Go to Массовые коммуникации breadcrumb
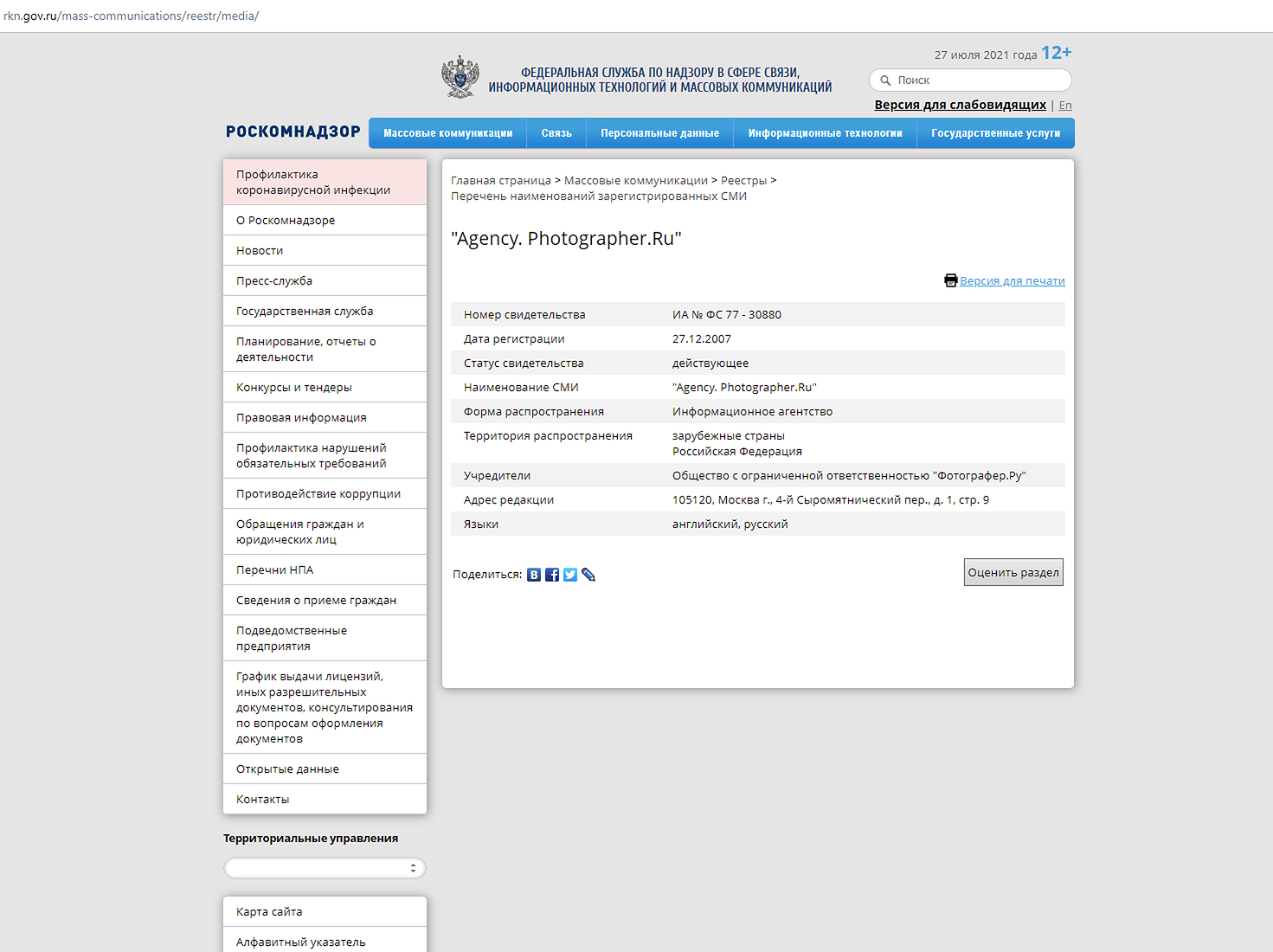Image resolution: width=1273 pixels, height=952 pixels. tap(636, 180)
